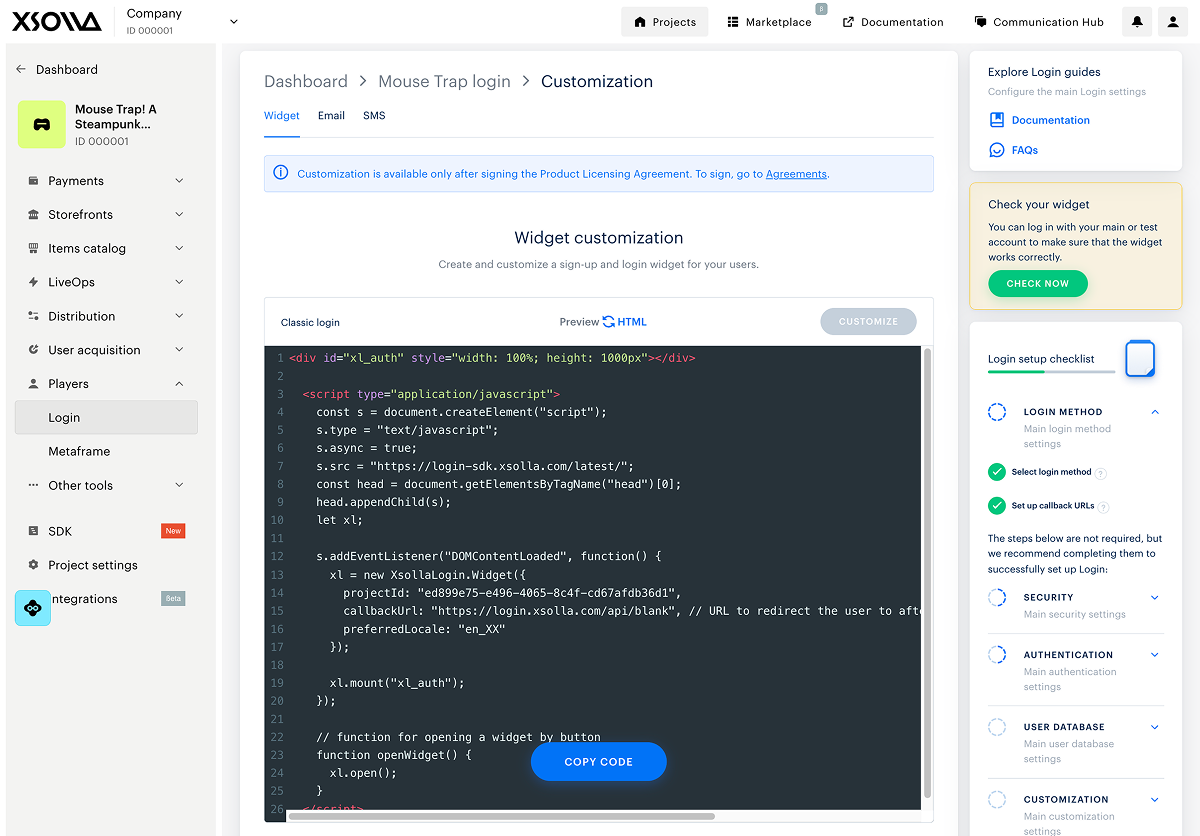This screenshot has width=1200, height=836.
Task: Click the Login setup checklist progress bar
Action: [1050, 371]
